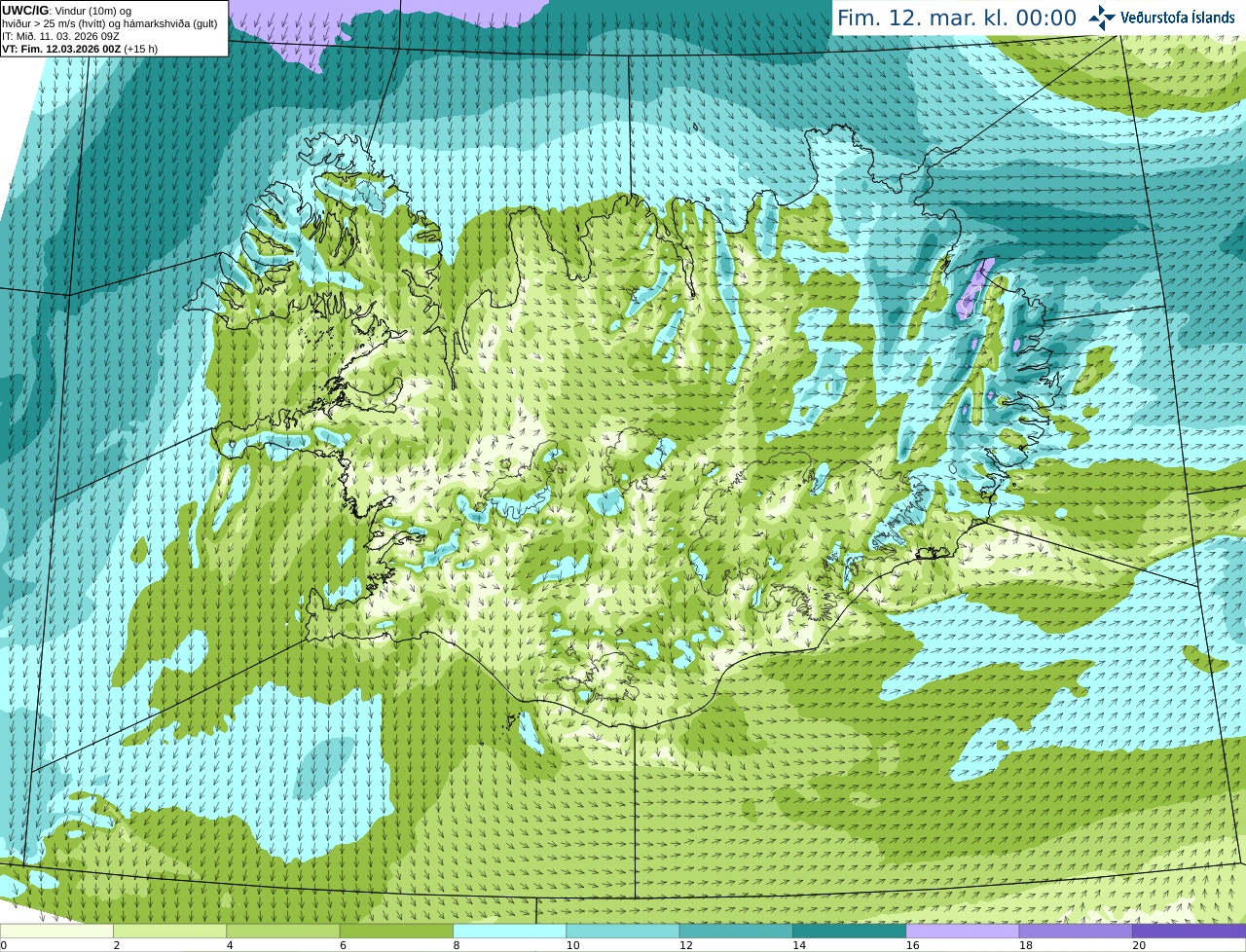
Task: Click the VT: Fim. 12.03.2026 00Z line
Action: pyautogui.click(x=80, y=49)
